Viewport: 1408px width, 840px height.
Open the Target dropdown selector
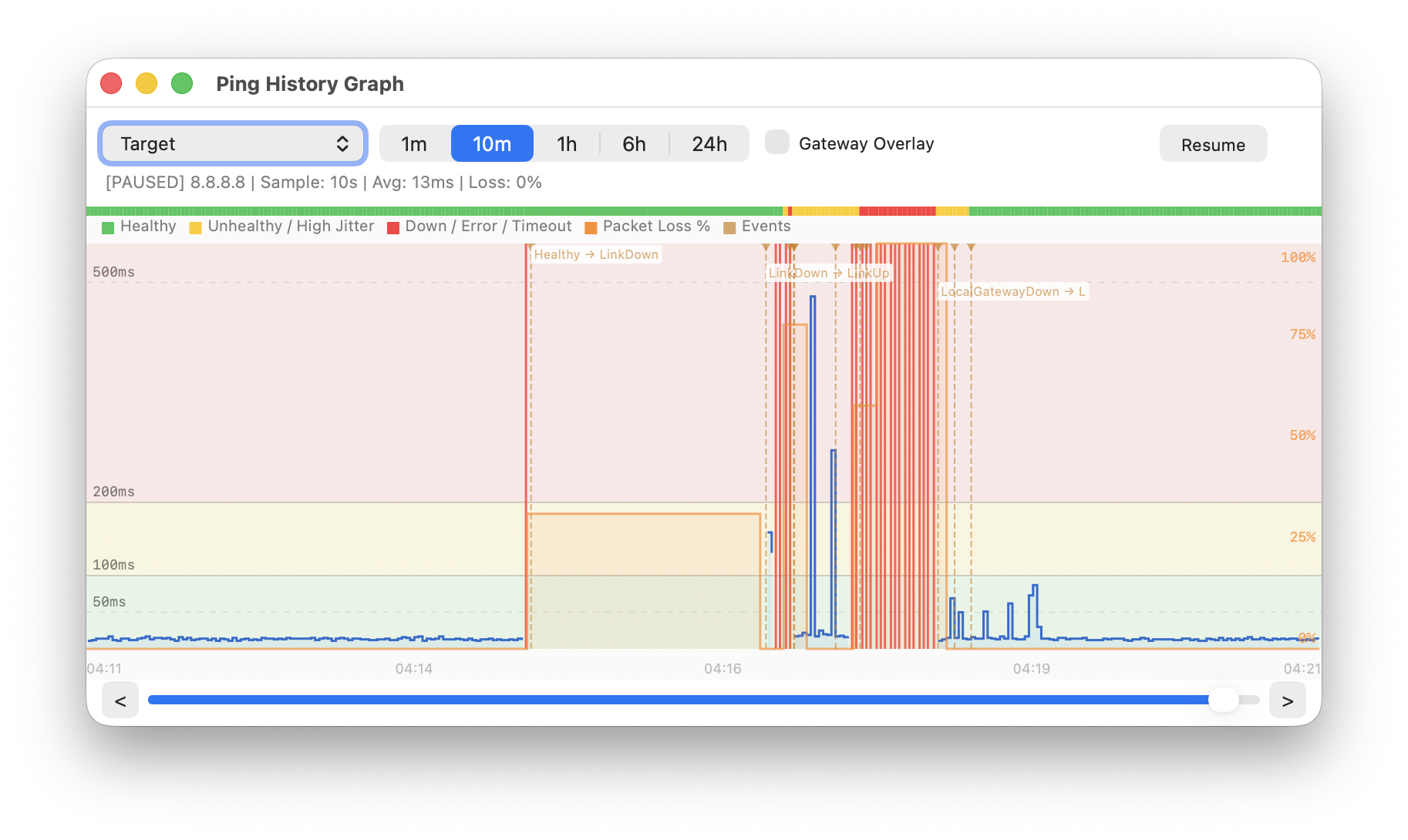point(233,143)
